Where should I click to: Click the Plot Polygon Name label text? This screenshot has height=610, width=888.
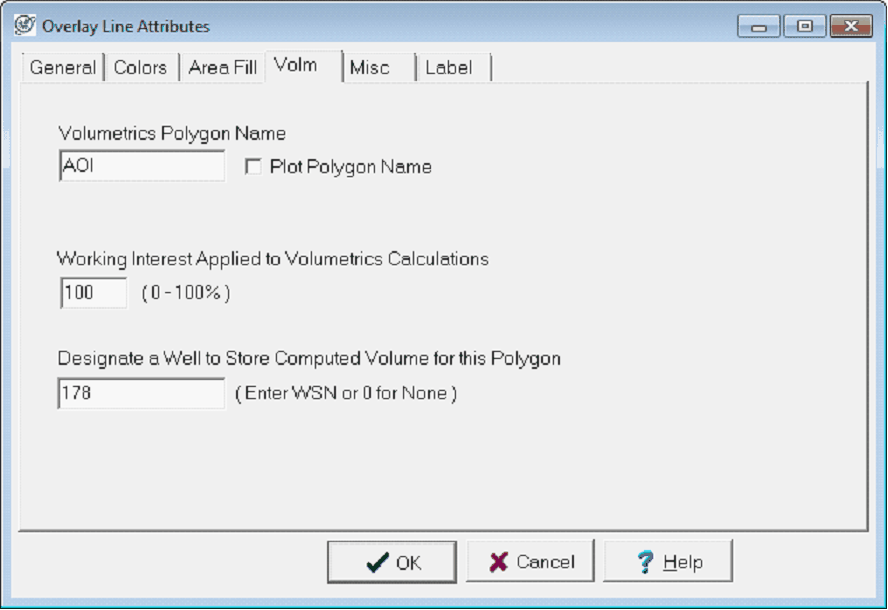tap(350, 167)
